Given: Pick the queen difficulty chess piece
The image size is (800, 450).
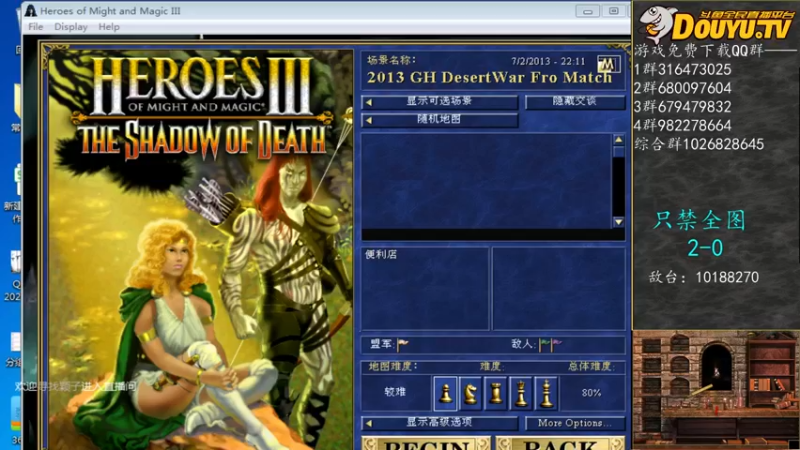Looking at the screenshot, I should pyautogui.click(x=520, y=393).
